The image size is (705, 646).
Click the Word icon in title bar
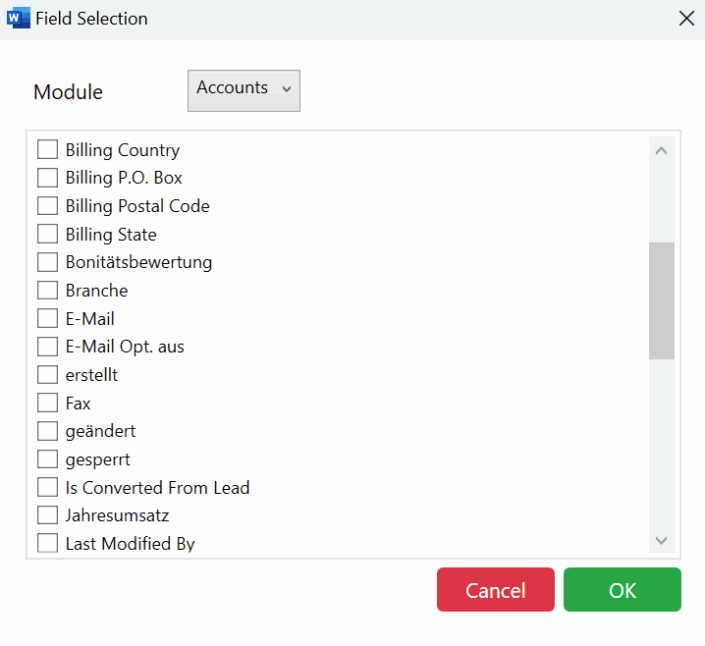coord(18,18)
